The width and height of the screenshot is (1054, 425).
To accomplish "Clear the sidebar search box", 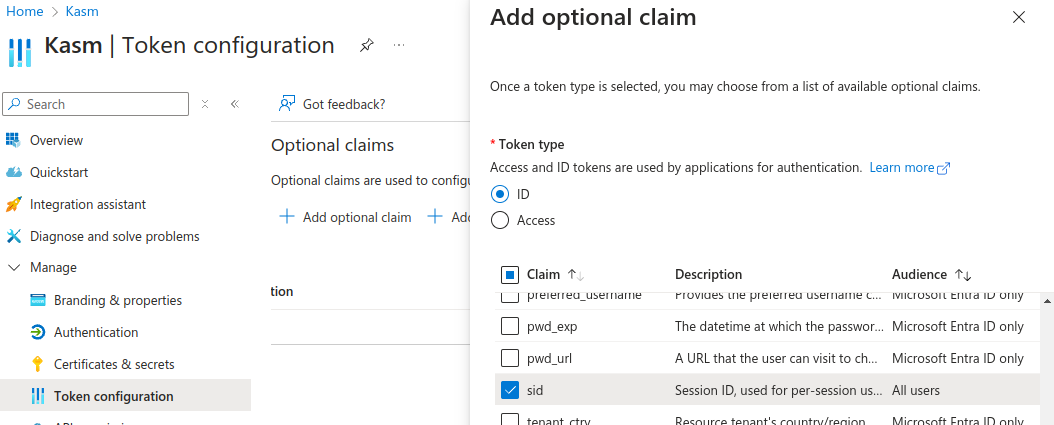I will click(205, 104).
